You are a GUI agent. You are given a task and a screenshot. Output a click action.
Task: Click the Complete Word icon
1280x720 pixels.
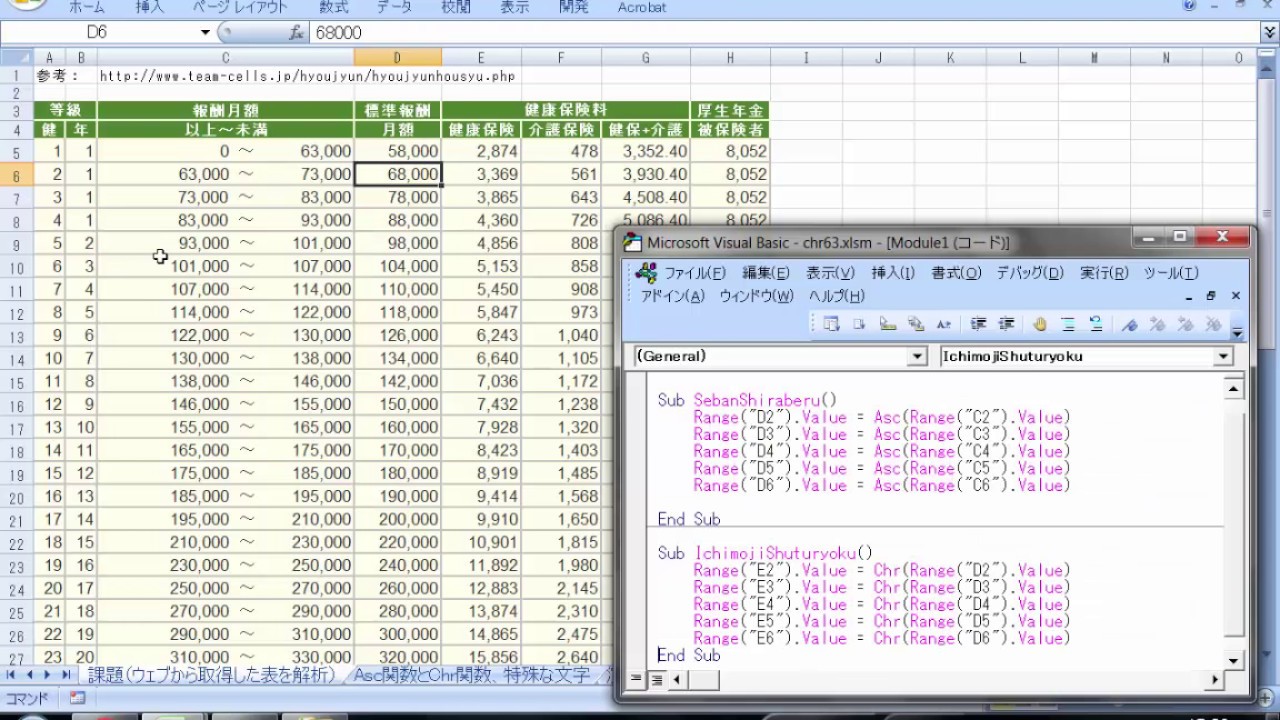(943, 324)
